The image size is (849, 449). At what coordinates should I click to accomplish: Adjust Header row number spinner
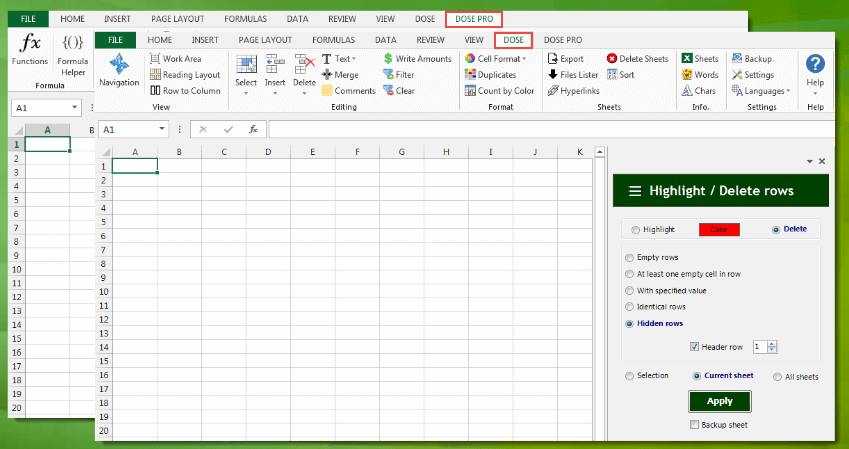click(x=773, y=347)
